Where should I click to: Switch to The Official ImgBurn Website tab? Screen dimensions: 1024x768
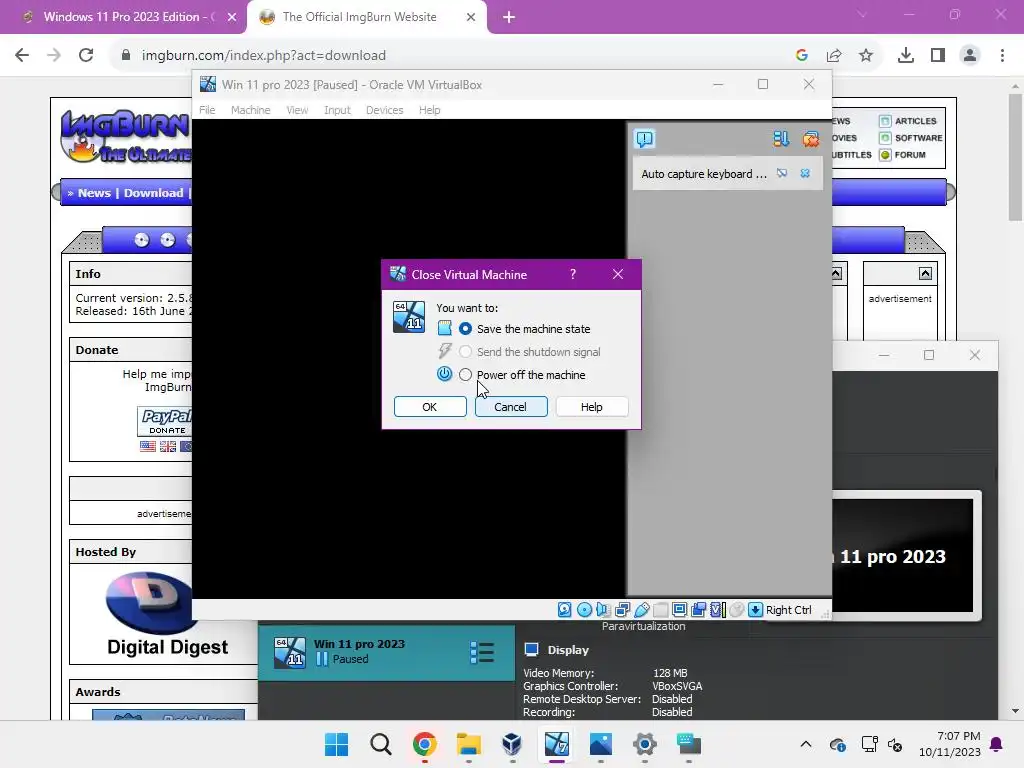point(359,17)
